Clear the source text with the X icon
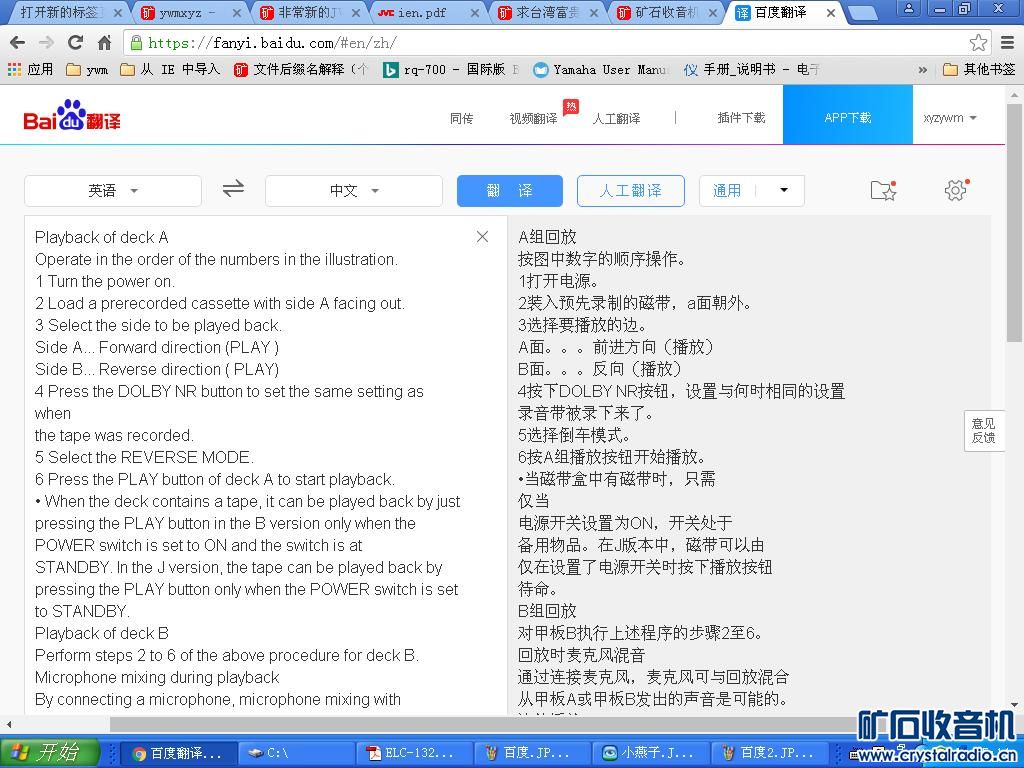This screenshot has width=1024, height=768. tap(483, 236)
